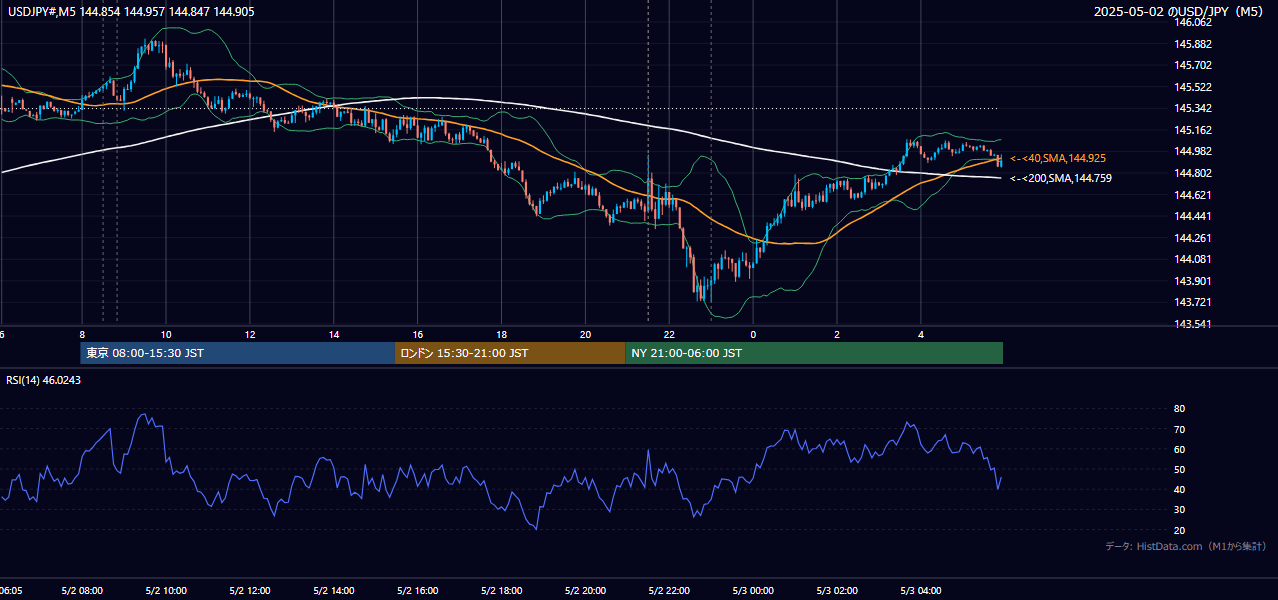Click hour label 12 under the price chart
Screen dimensions: 1278x600
click(250, 334)
